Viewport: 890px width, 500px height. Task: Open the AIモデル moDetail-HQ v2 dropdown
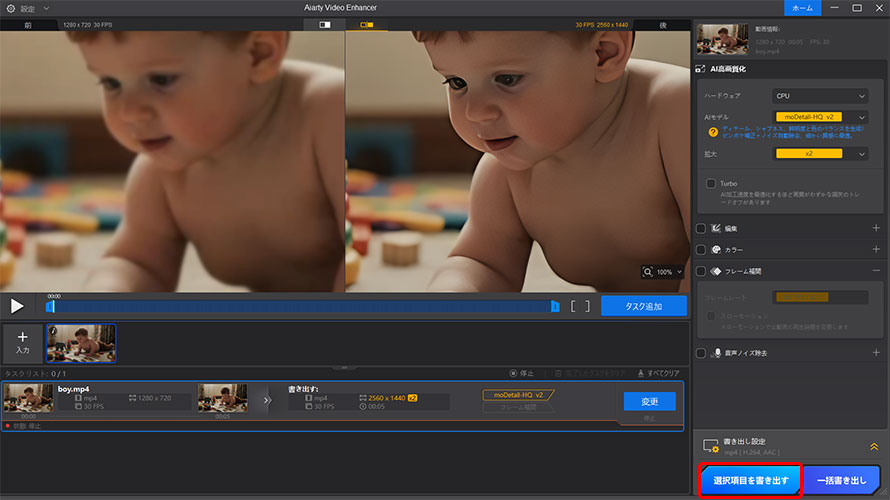click(819, 117)
